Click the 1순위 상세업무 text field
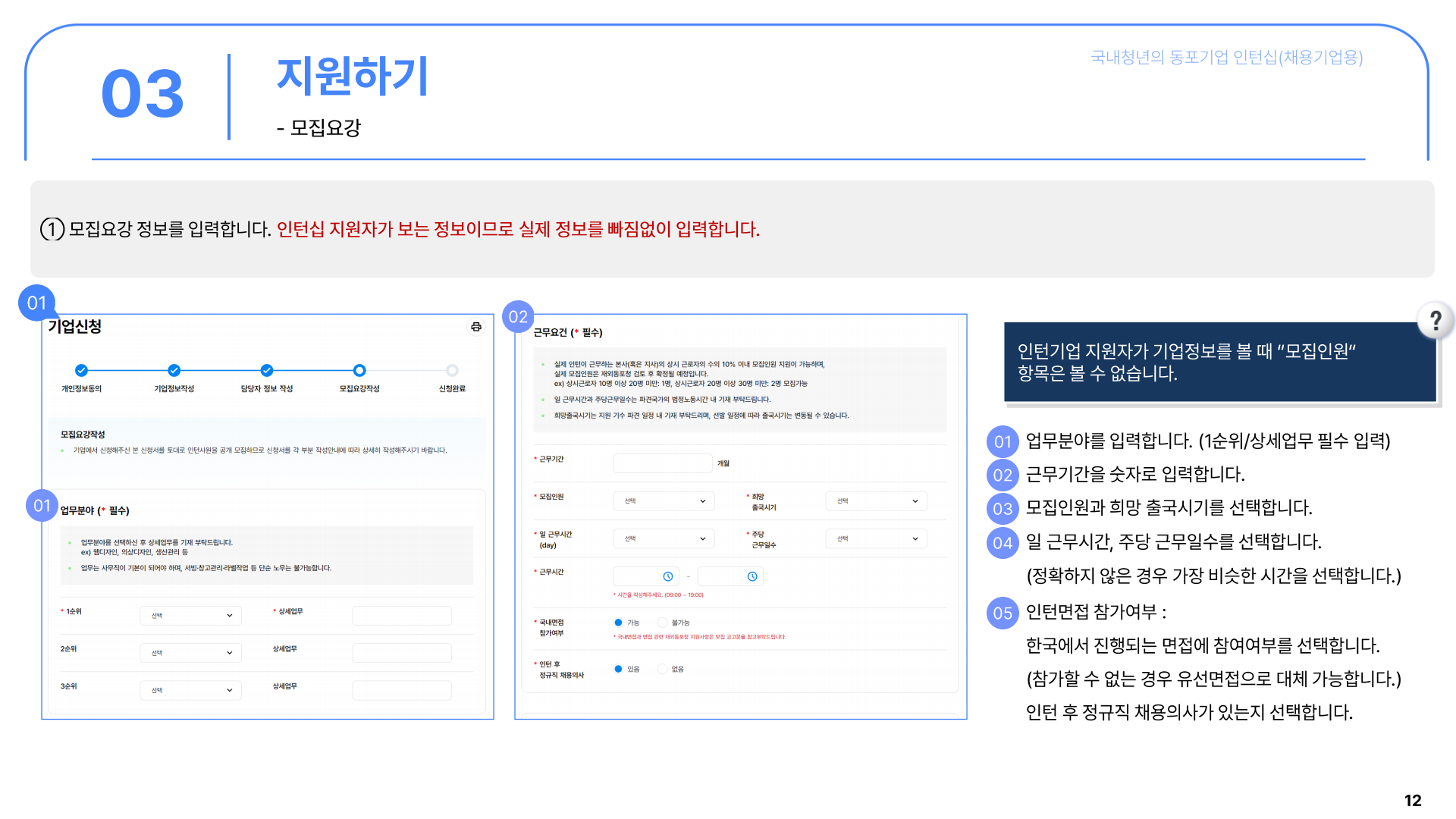Screen dimensions: 1456x819 click(401, 615)
